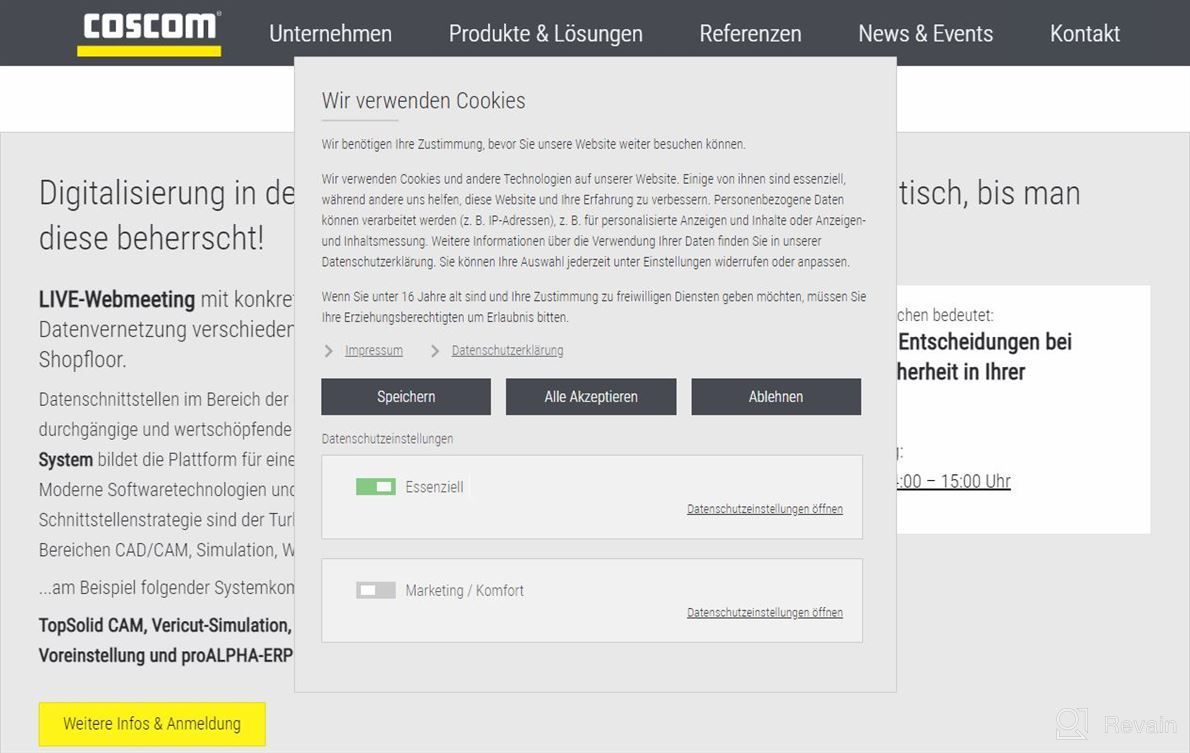Click chevron arrow beside Datenschutzerklärung
The width and height of the screenshot is (1190, 753).
coord(435,351)
